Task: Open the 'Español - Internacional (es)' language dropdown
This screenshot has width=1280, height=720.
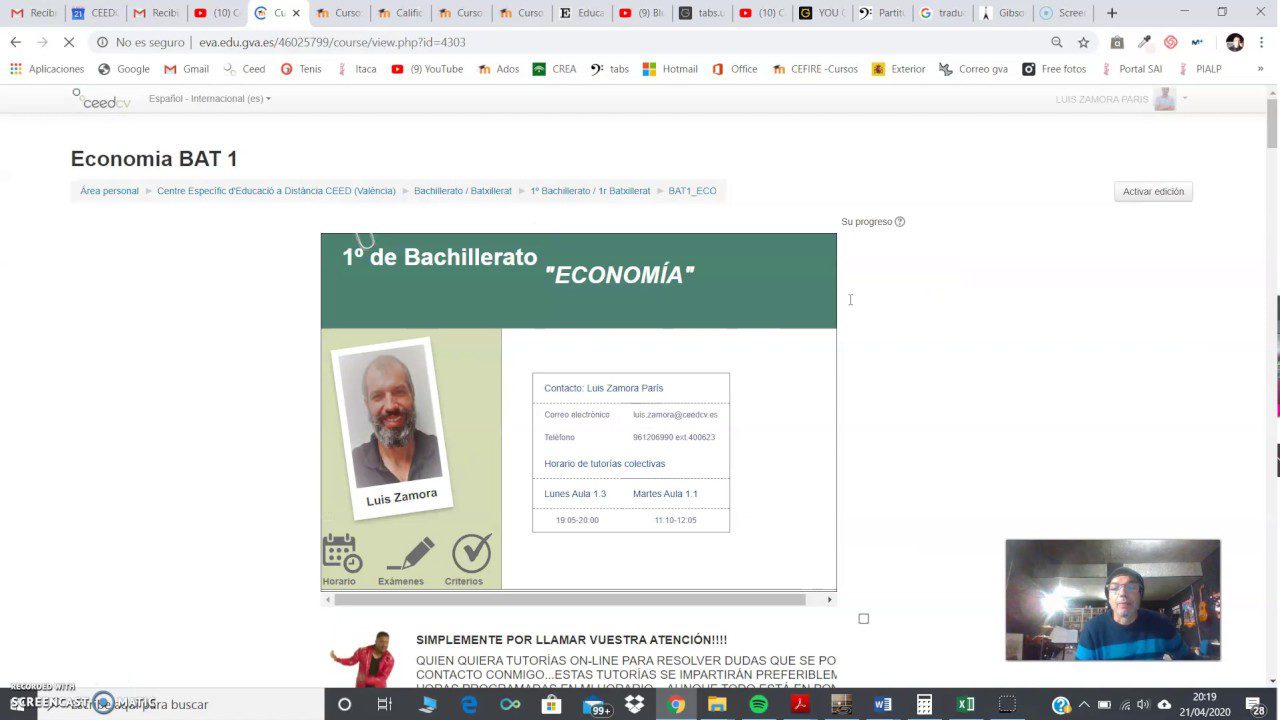Action: pyautogui.click(x=209, y=98)
